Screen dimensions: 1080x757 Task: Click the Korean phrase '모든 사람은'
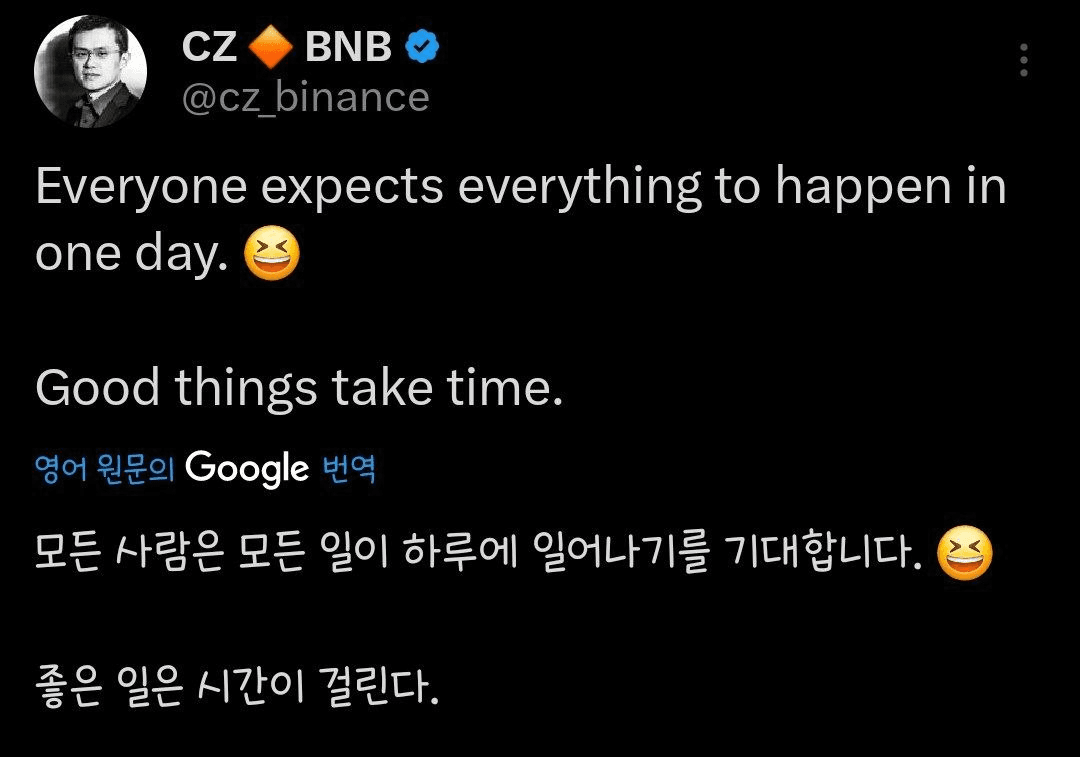[129, 552]
